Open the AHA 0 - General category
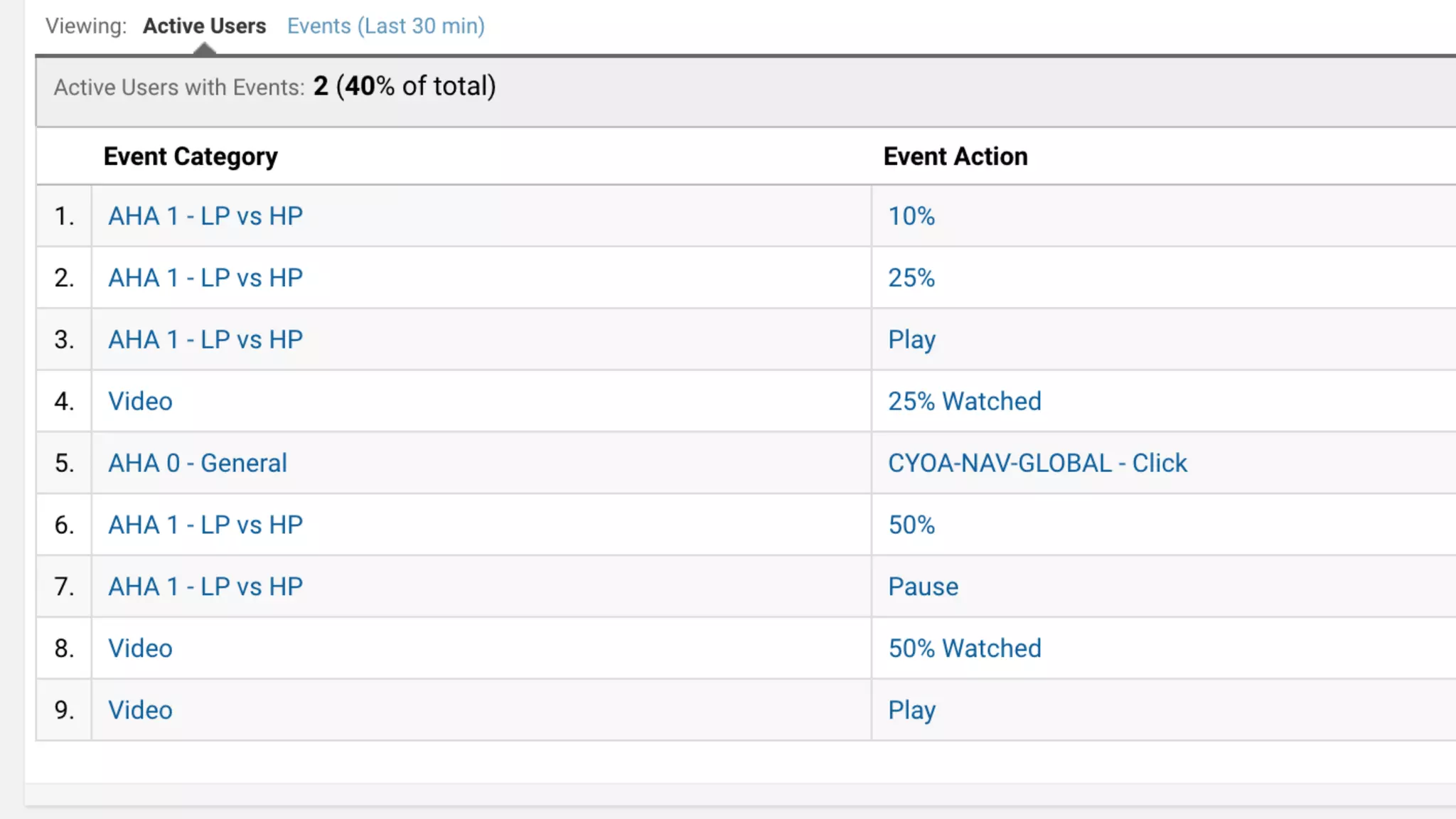Viewport: 1456px width, 819px height. click(x=198, y=464)
